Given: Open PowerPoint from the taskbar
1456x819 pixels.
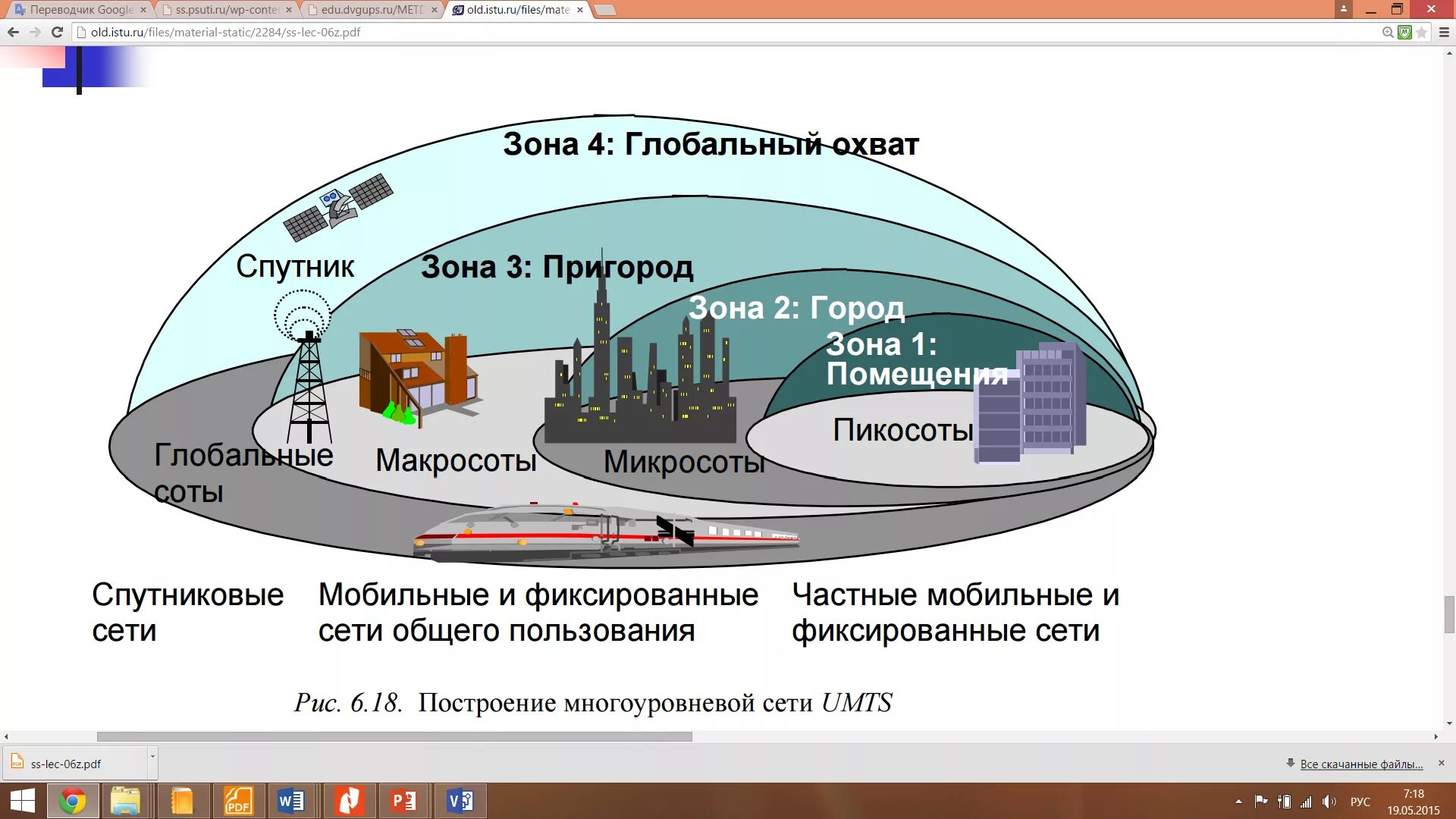Looking at the screenshot, I should coord(403,801).
